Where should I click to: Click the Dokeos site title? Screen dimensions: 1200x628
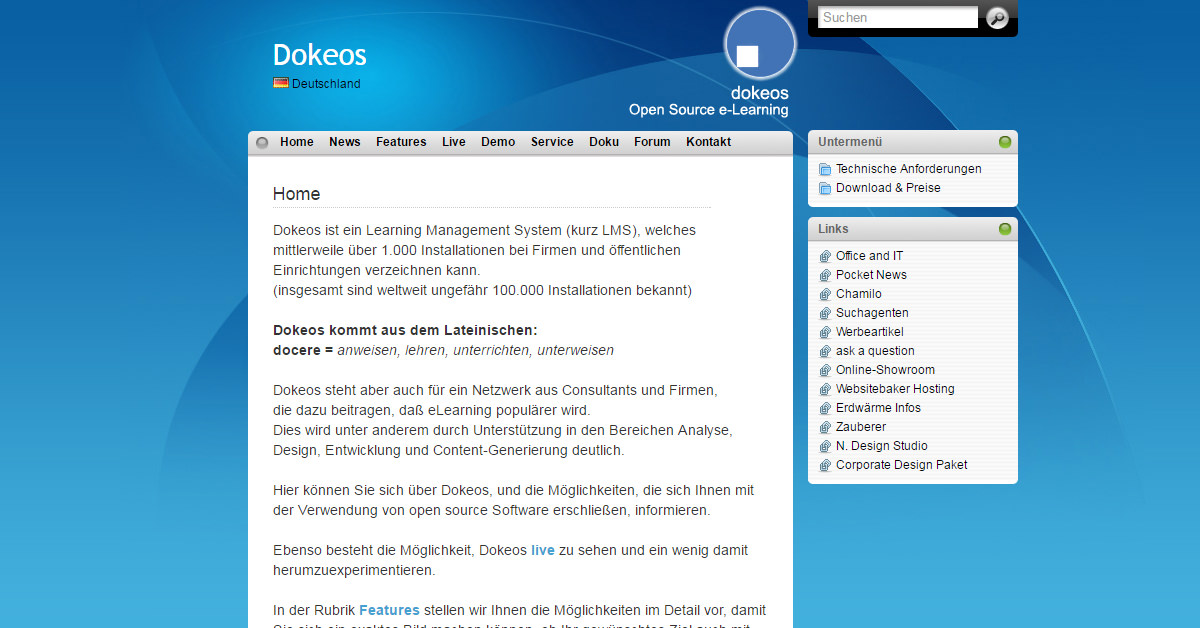tap(320, 55)
